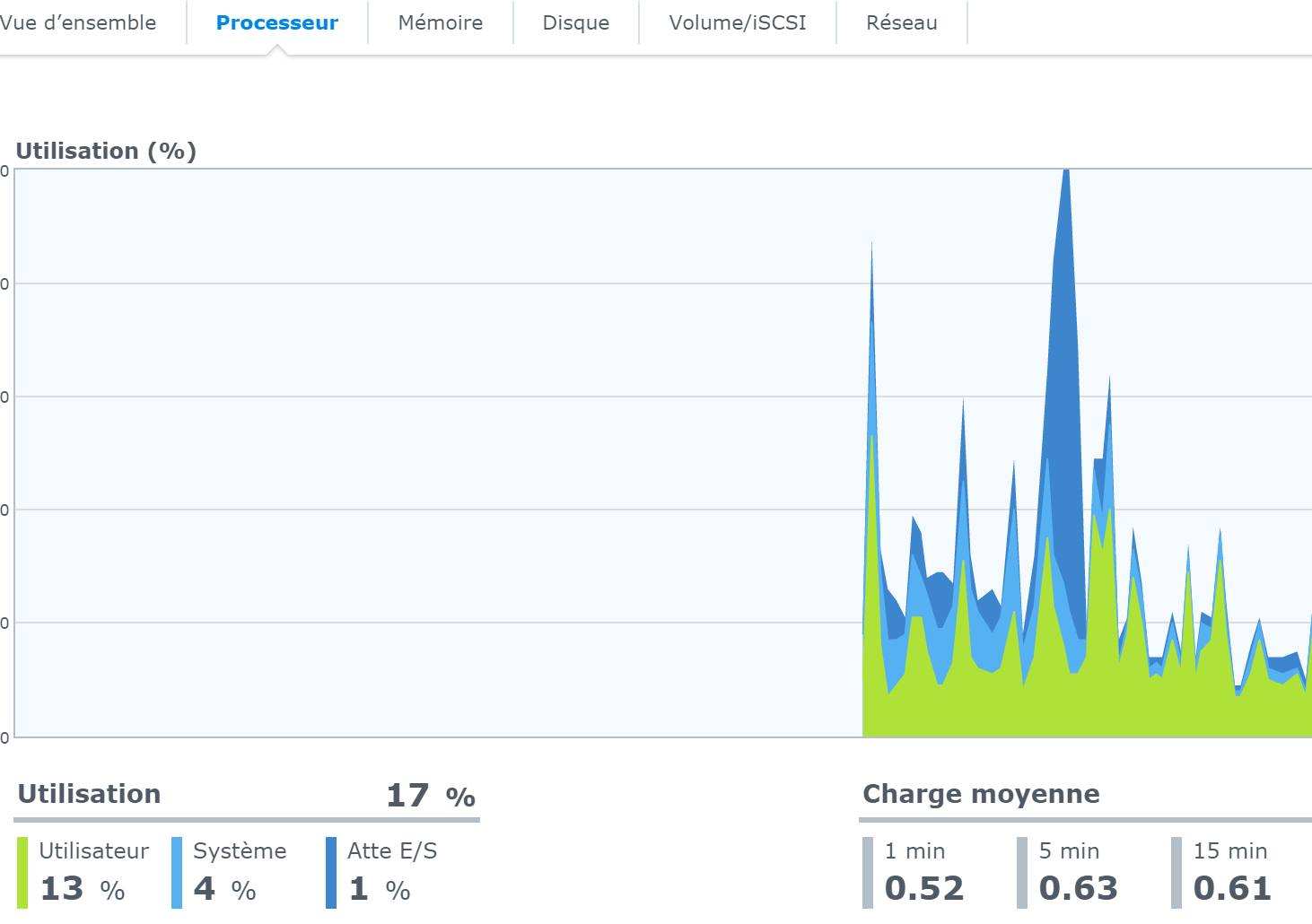The width and height of the screenshot is (1312, 924).
Task: Open the Disque tab
Action: tap(575, 22)
